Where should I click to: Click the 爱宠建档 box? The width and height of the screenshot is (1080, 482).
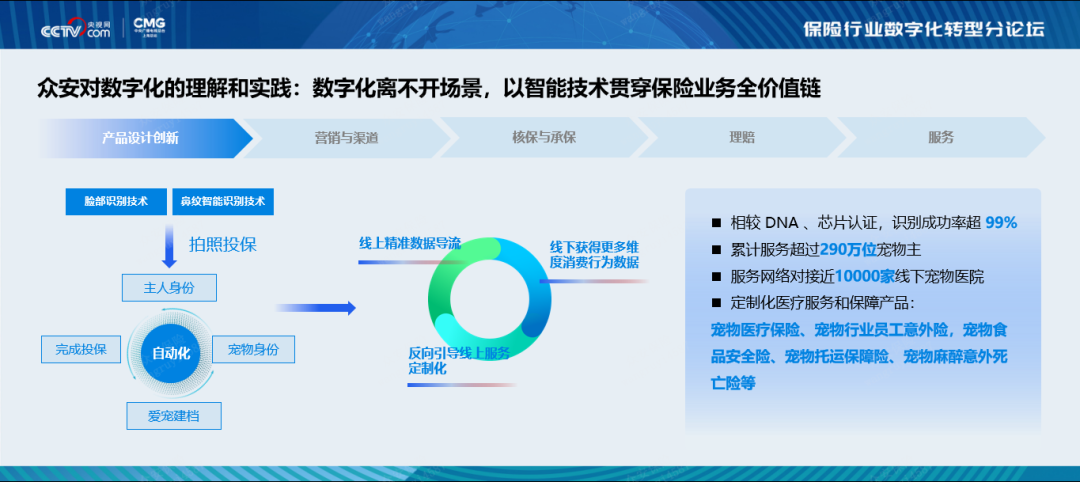(174, 416)
